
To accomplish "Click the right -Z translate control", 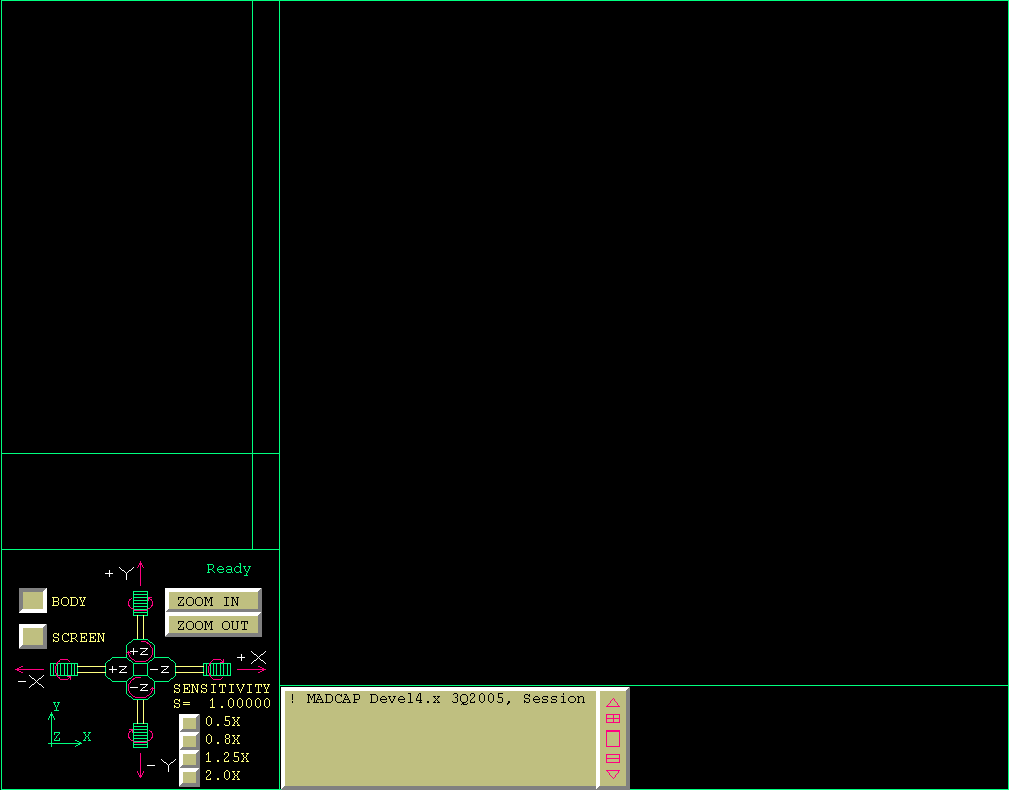I will pyautogui.click(x=162, y=668).
